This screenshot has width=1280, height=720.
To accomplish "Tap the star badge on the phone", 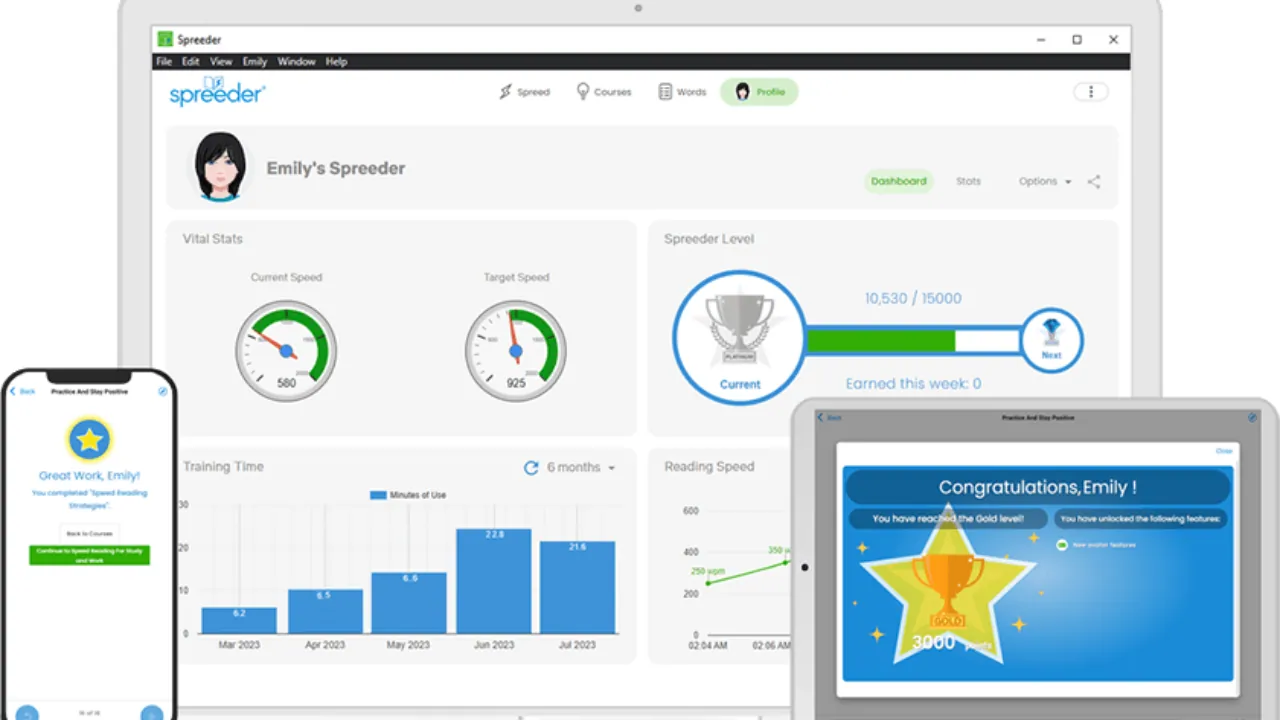I will coord(90,439).
